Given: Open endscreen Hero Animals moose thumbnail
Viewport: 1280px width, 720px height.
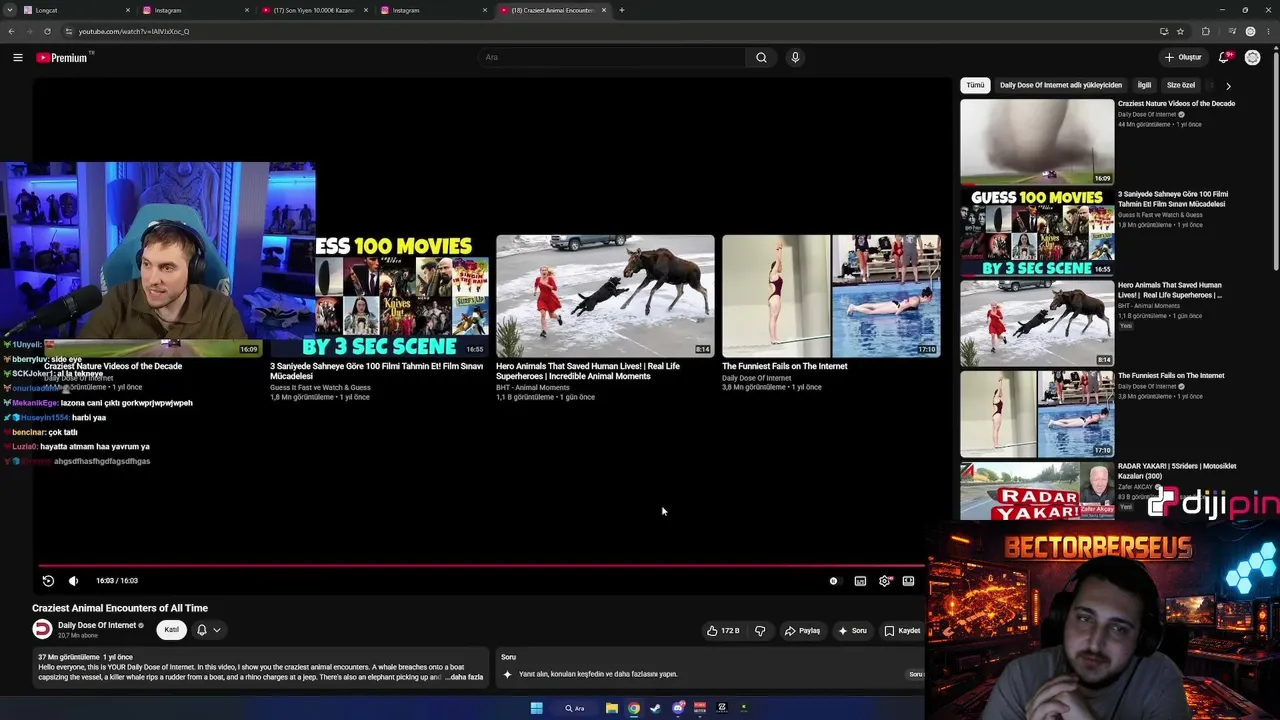Looking at the screenshot, I should coord(605,296).
